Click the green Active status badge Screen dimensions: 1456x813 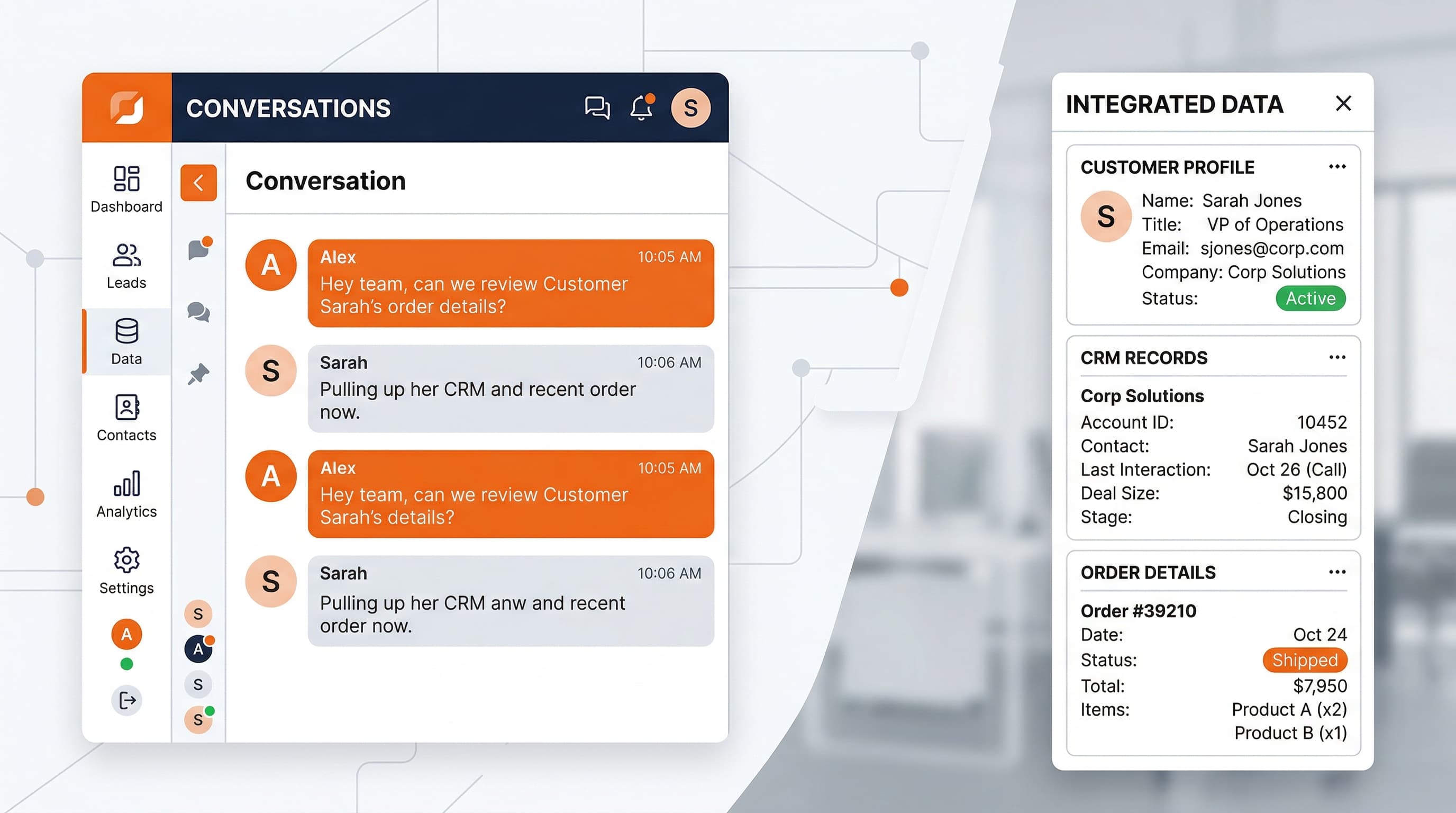(x=1310, y=298)
